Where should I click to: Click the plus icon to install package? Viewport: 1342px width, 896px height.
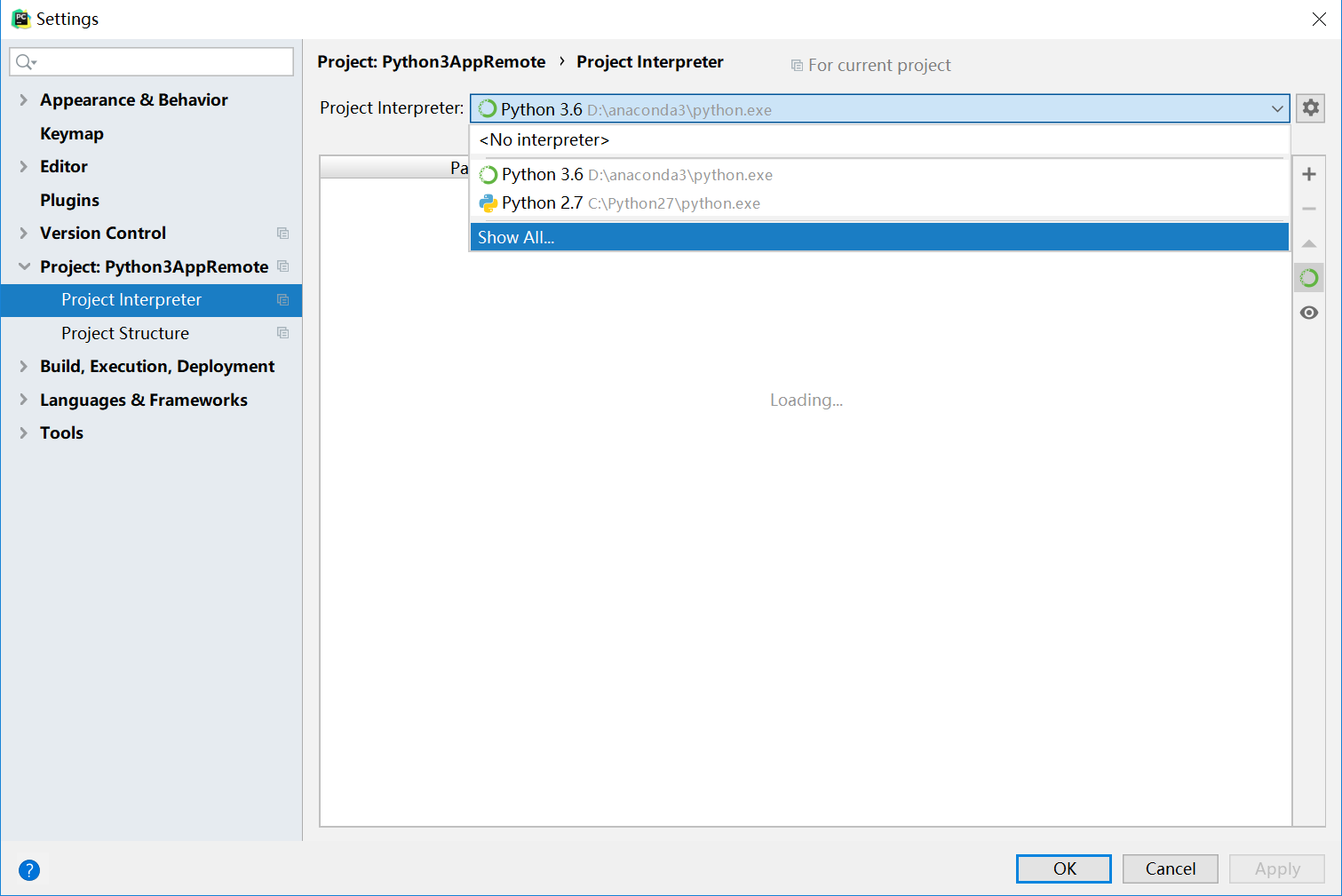point(1309,174)
